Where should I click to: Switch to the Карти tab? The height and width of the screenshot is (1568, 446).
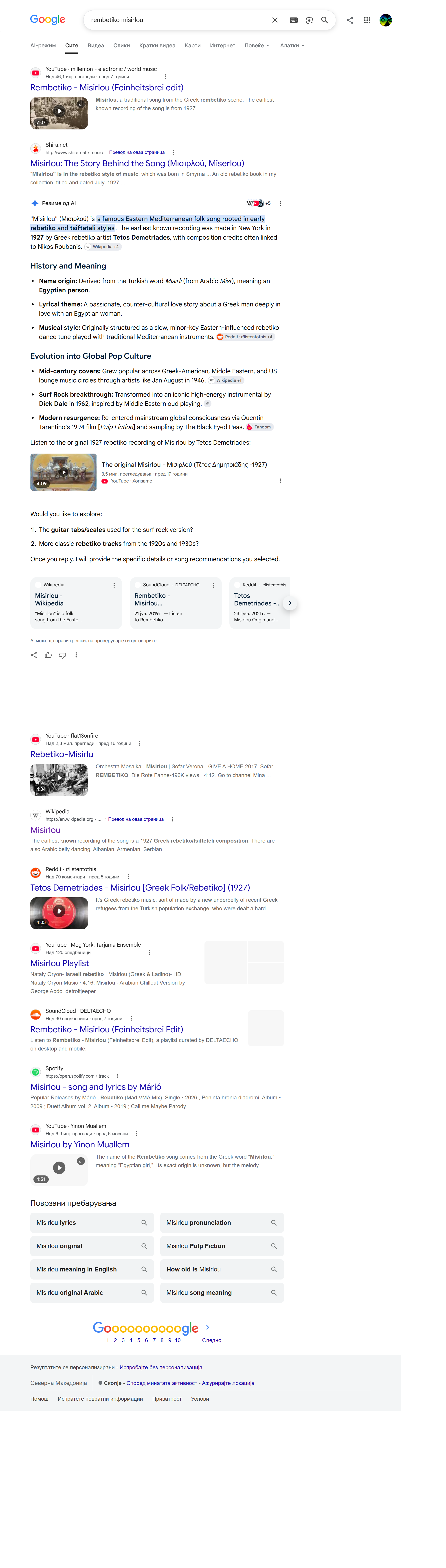193,46
